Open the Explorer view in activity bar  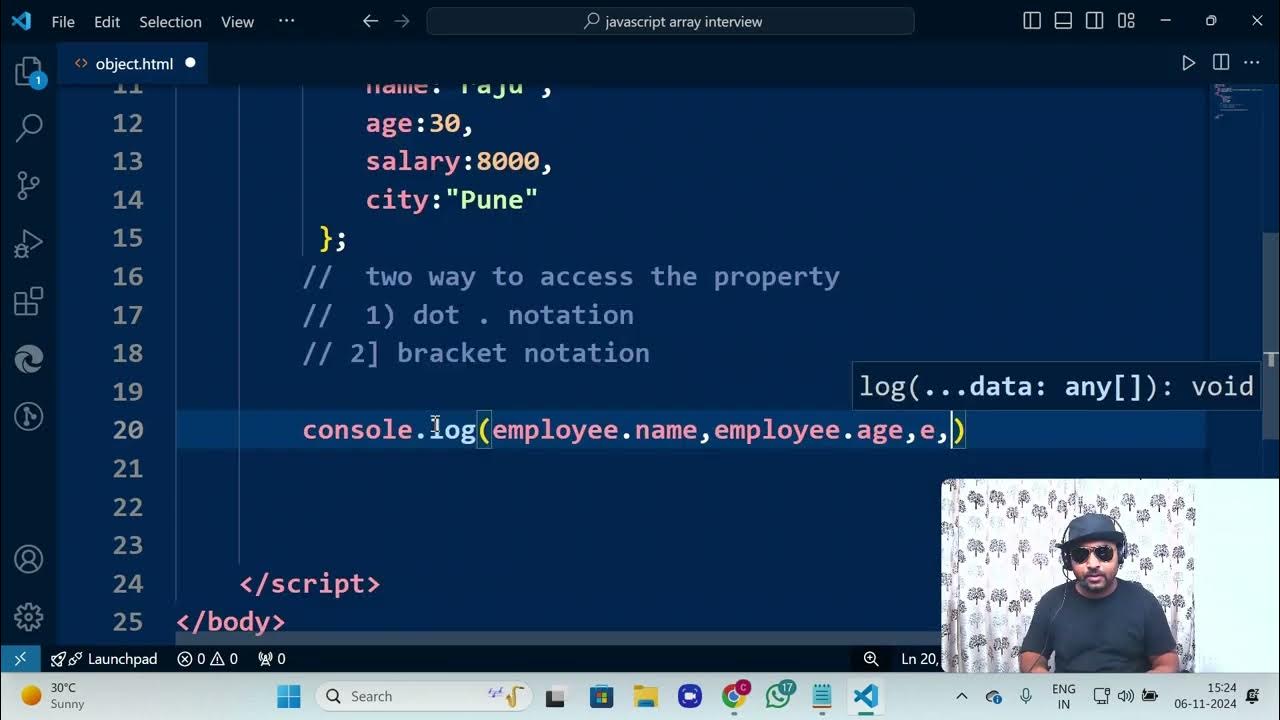click(x=28, y=71)
